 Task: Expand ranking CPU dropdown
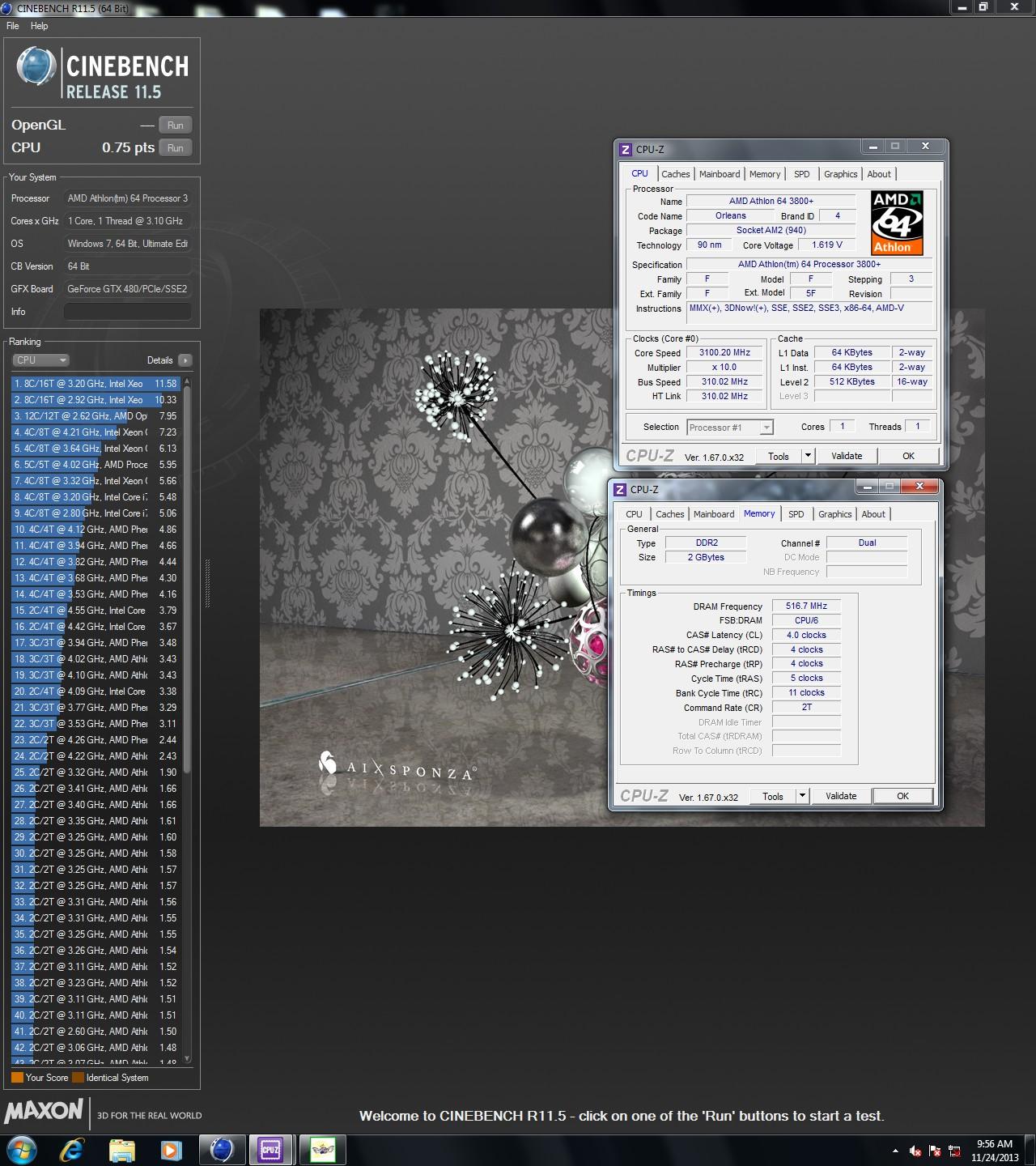coord(40,360)
